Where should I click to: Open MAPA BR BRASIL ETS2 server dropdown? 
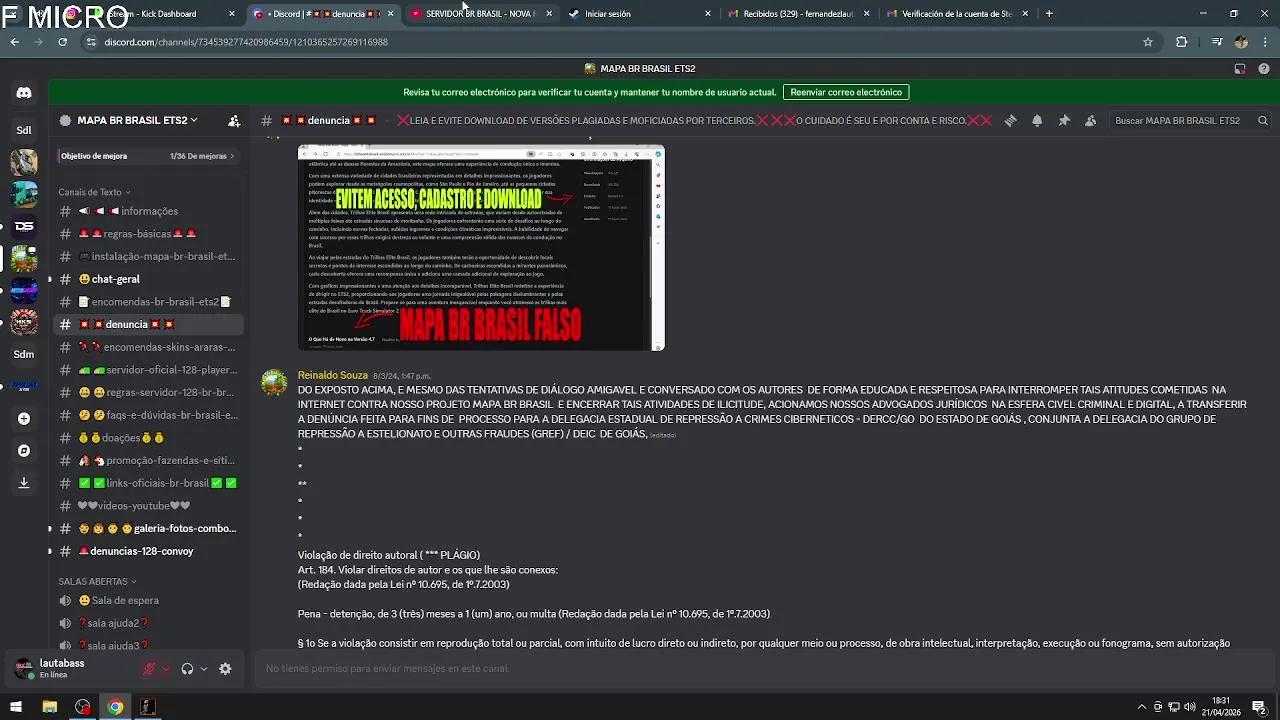point(138,120)
